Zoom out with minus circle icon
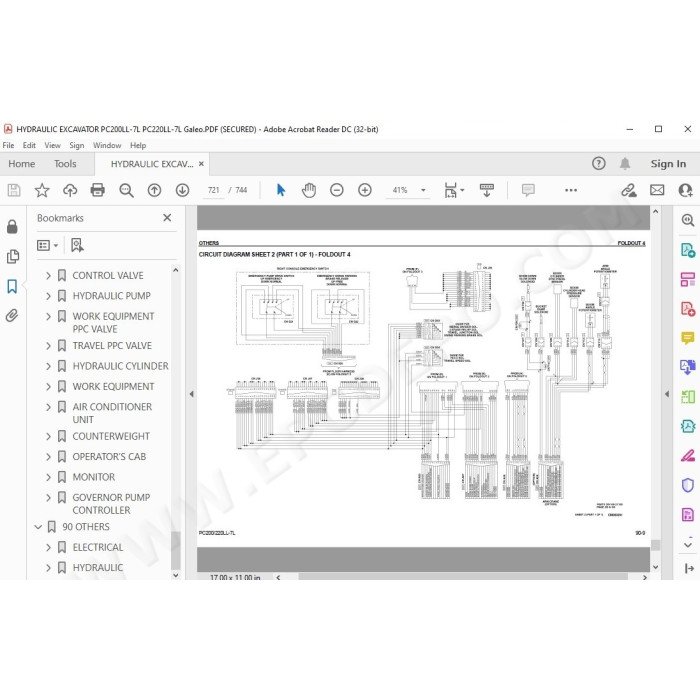The image size is (700, 700). [337, 190]
